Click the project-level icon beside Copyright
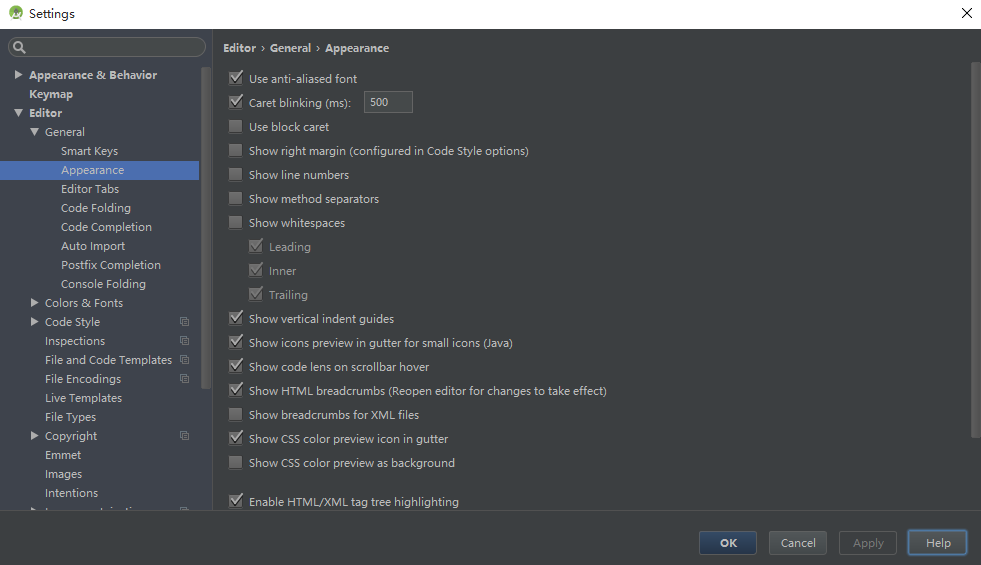Screen dimensions: 981x565 pos(184,436)
